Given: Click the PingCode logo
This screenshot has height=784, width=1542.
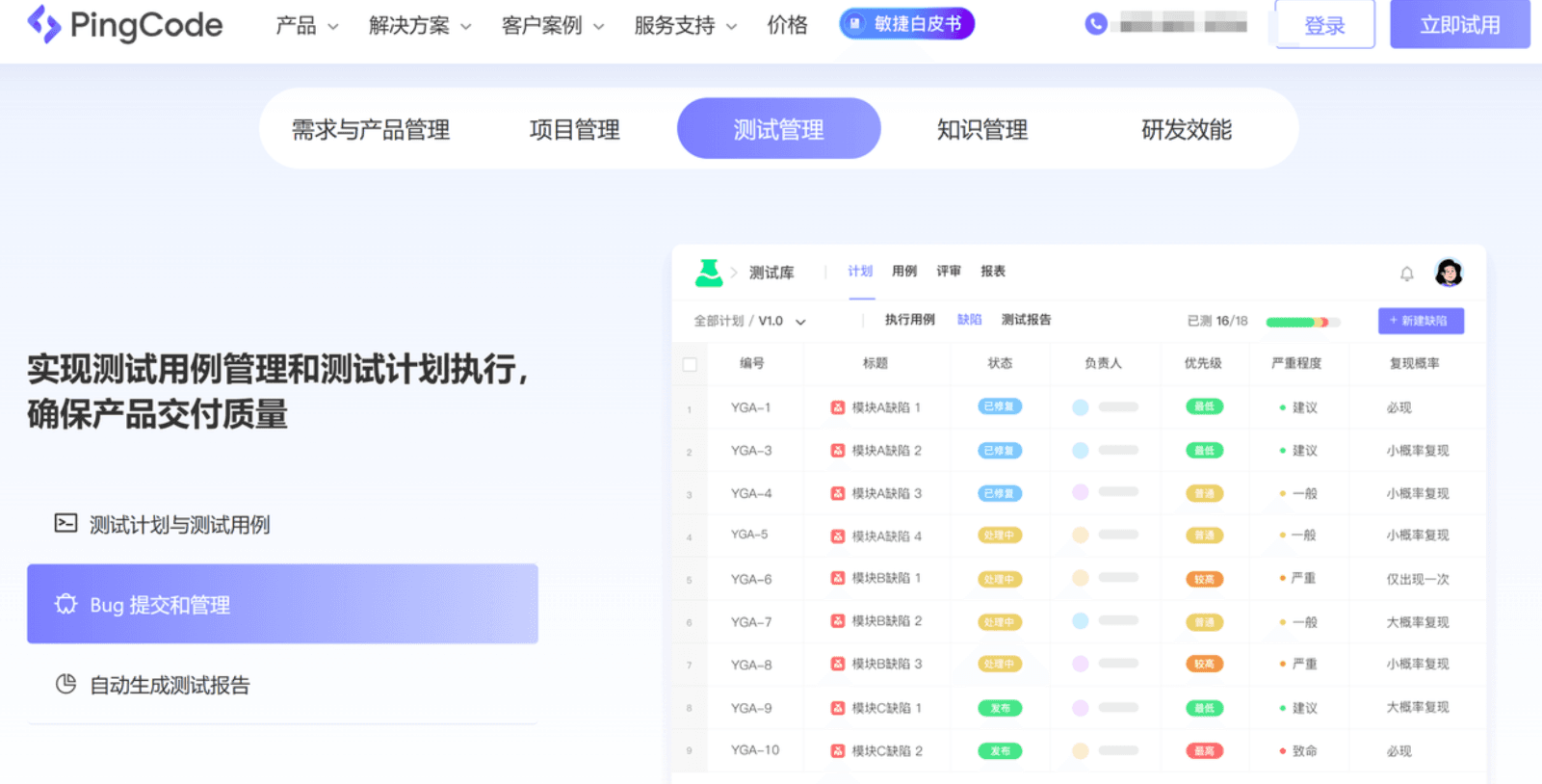Looking at the screenshot, I should pos(125,24).
